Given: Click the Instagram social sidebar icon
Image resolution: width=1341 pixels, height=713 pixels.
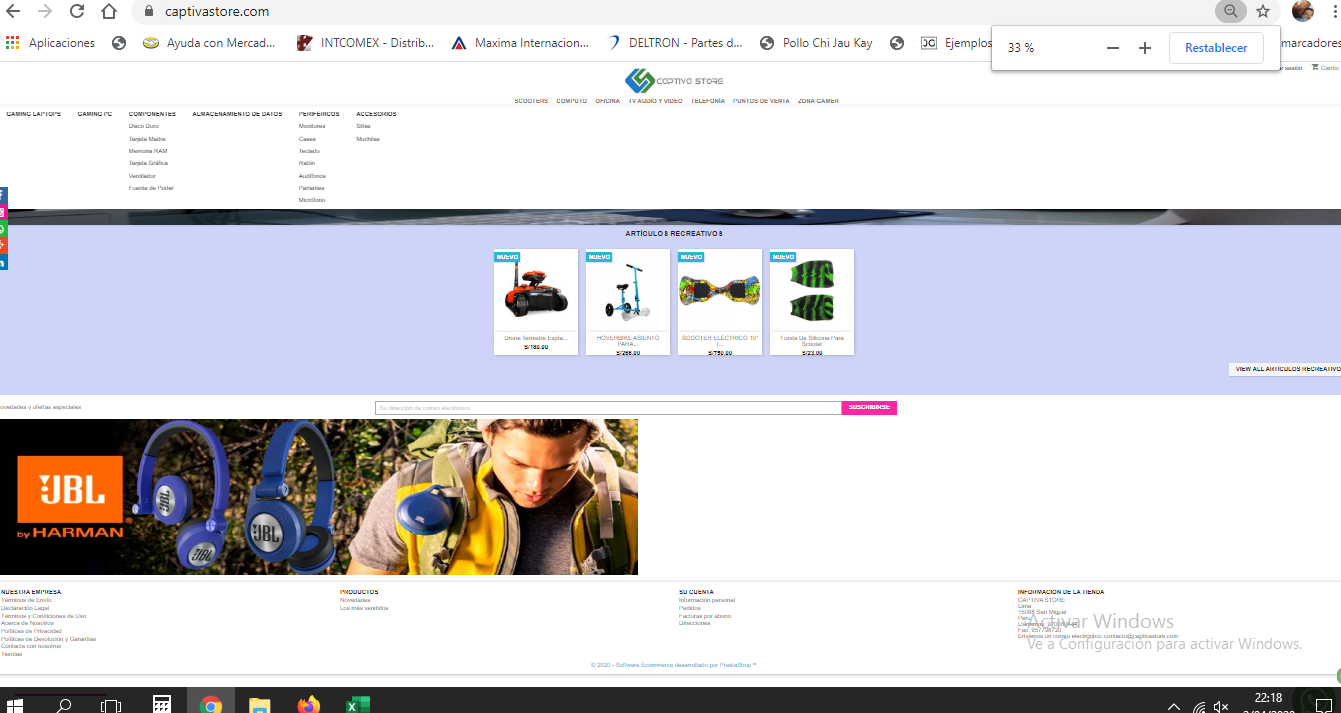Looking at the screenshot, I should click(x=3, y=213).
